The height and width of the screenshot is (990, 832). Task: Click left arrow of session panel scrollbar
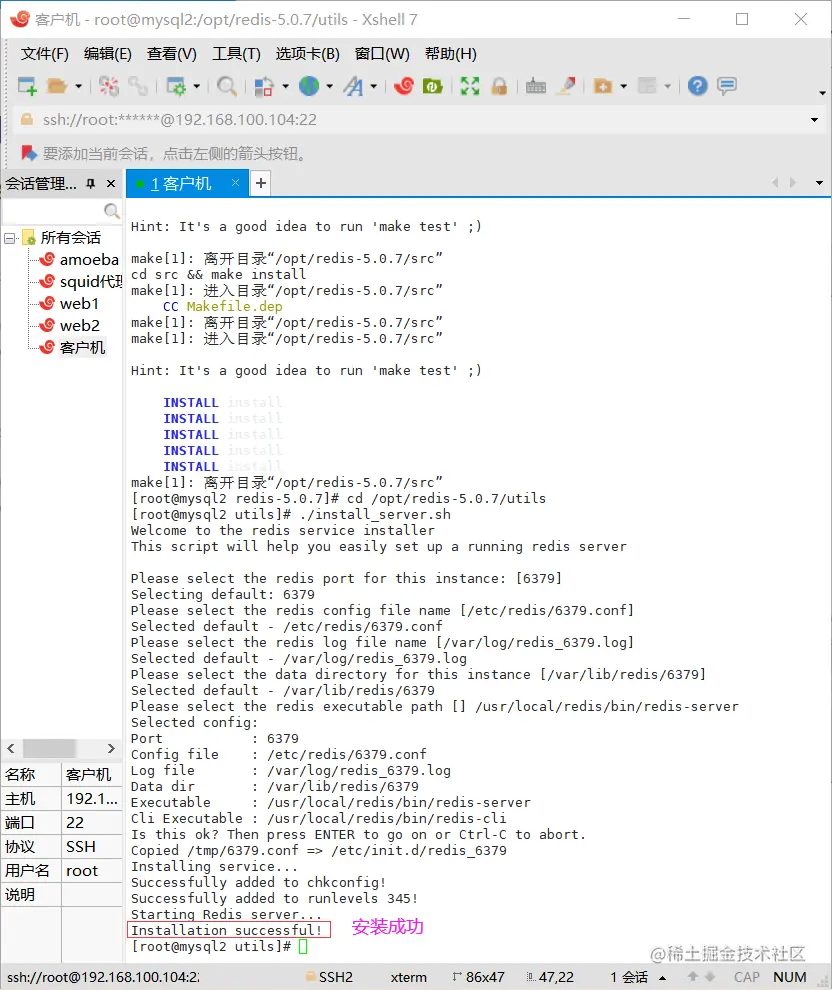click(11, 748)
